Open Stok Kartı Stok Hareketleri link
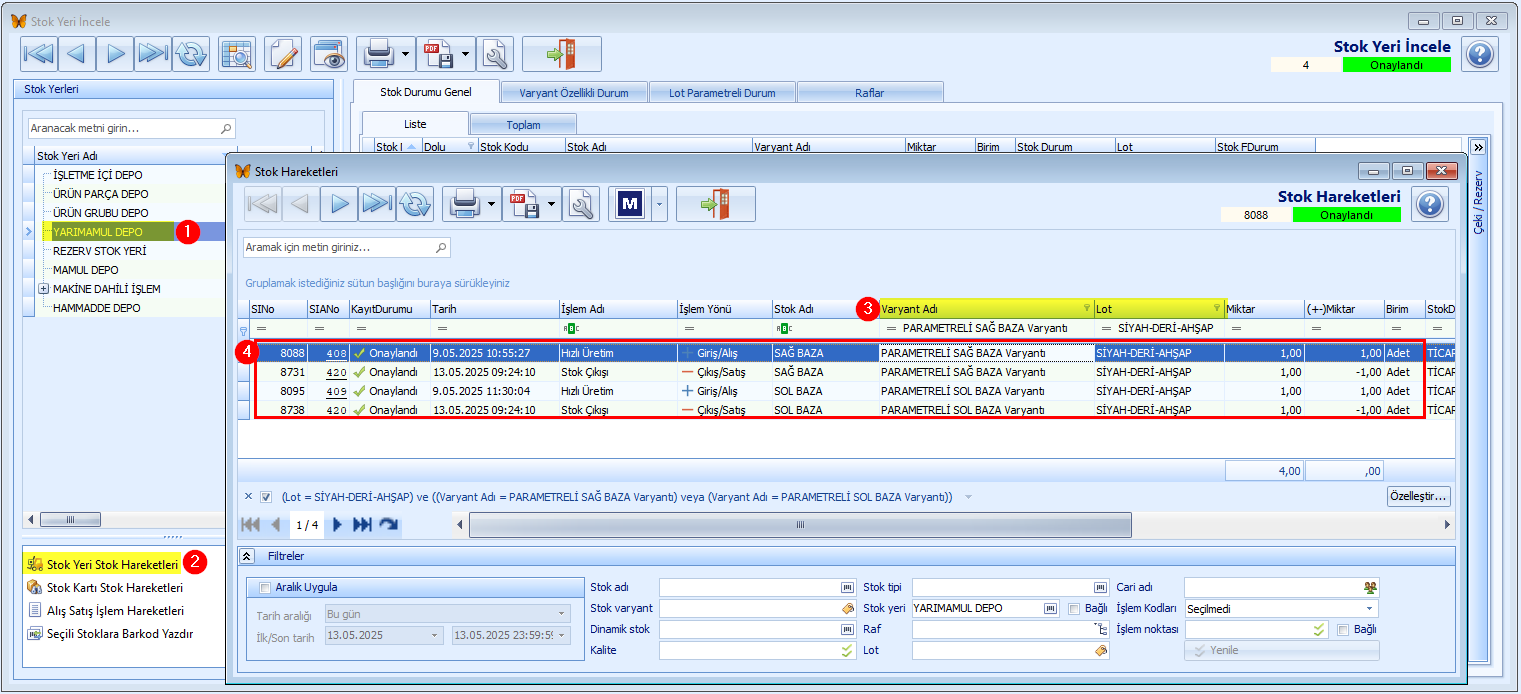 point(115,588)
